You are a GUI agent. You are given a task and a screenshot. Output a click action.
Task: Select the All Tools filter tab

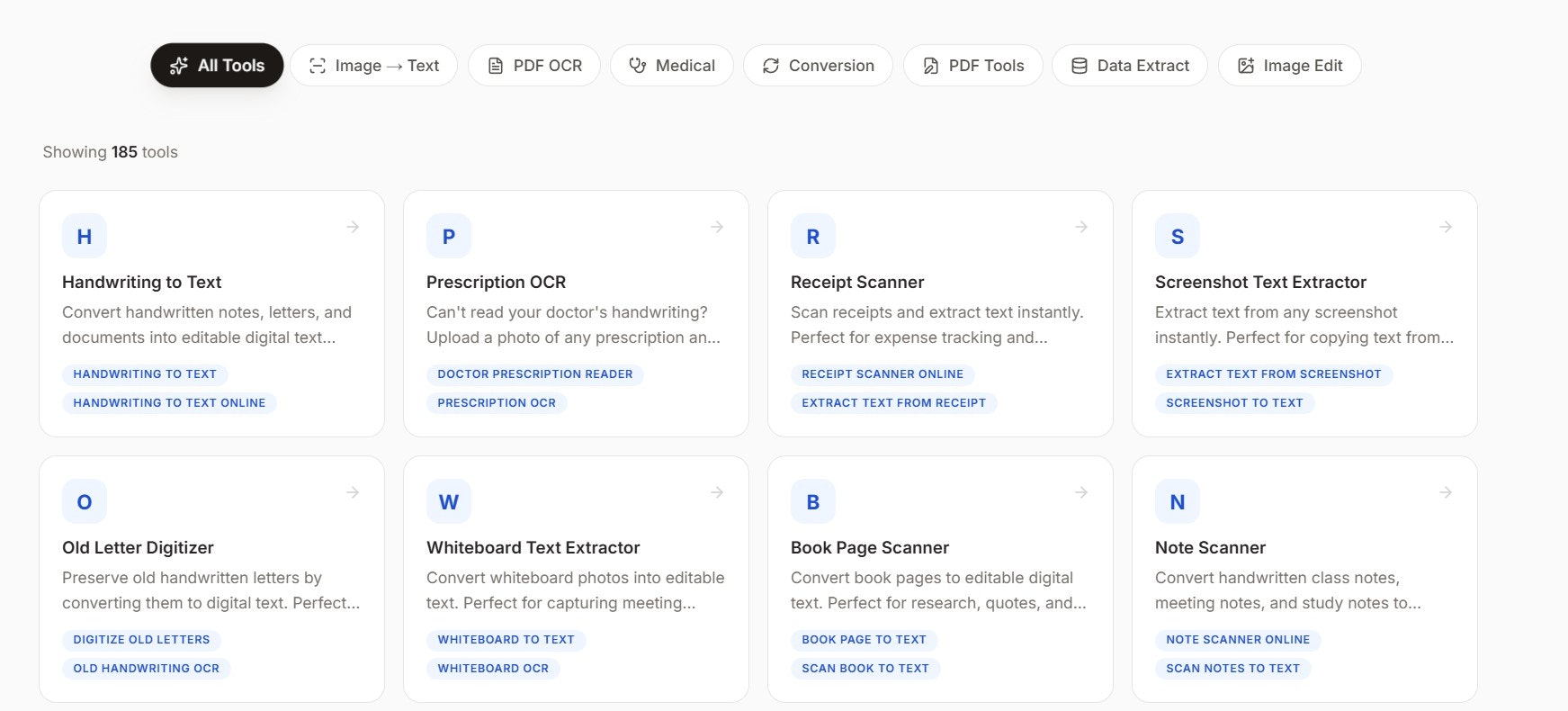[217, 66]
